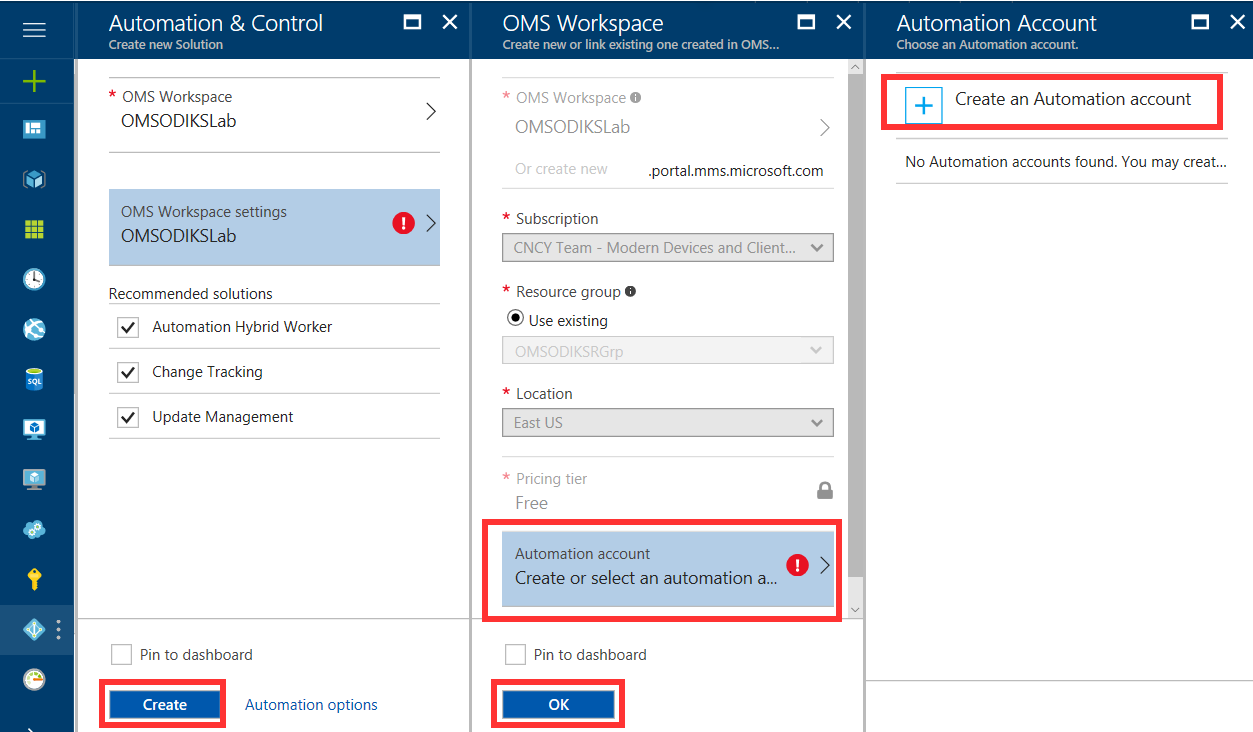The height and width of the screenshot is (732, 1253).
Task: Maximize the Automation Account blade
Action: [x=1201, y=22]
